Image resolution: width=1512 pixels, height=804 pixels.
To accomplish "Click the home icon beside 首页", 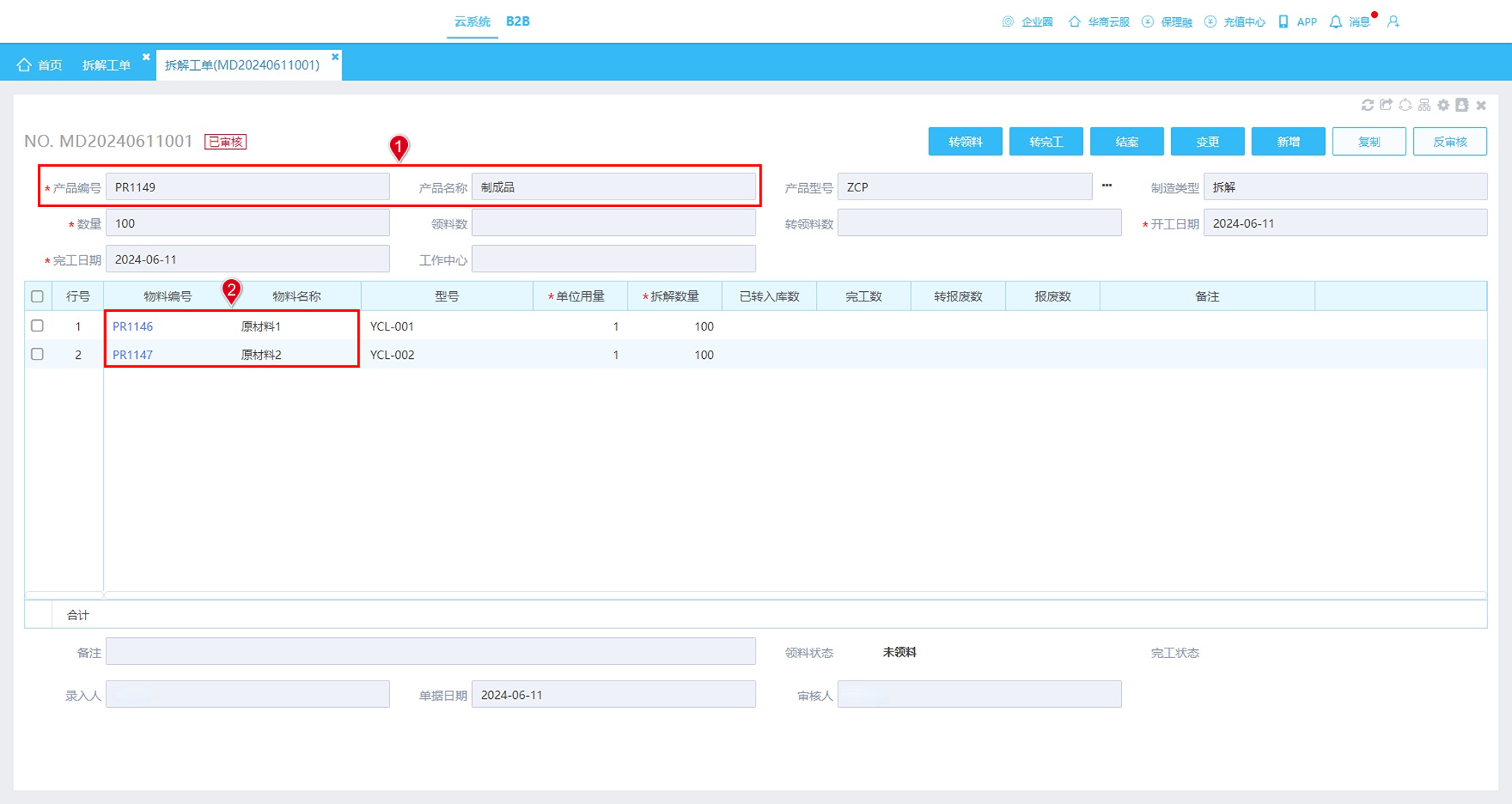I will pos(24,65).
